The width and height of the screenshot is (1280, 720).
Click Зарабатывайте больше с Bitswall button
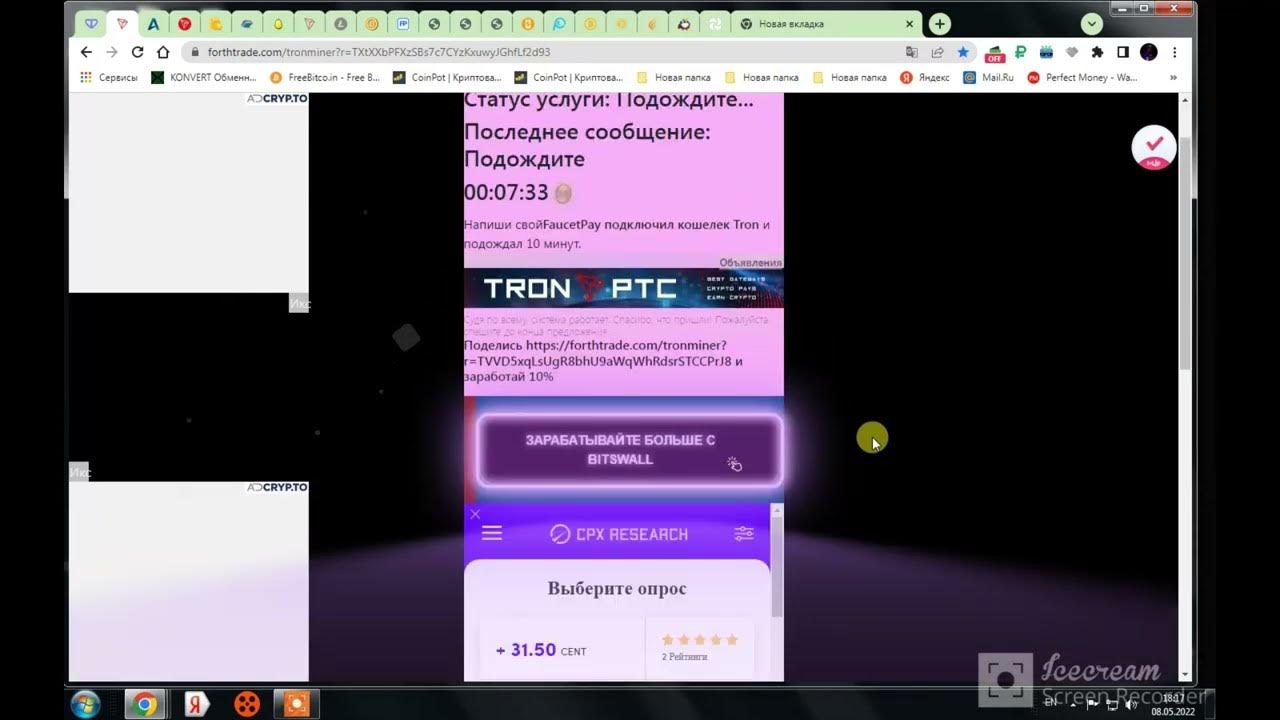[629, 450]
